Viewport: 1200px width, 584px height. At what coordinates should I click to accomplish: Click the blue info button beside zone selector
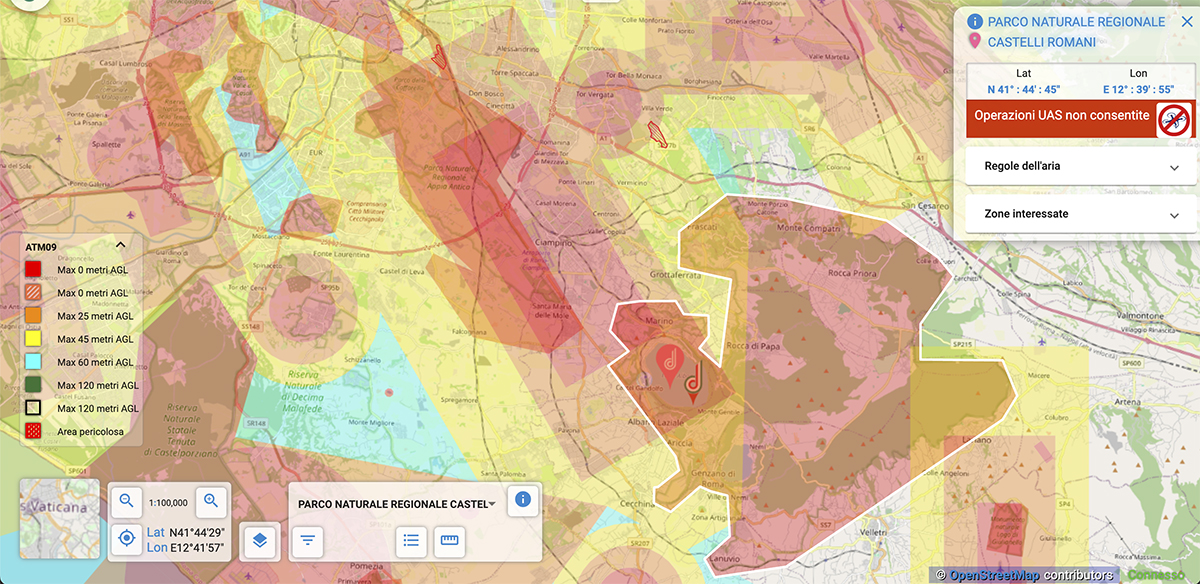pyautogui.click(x=521, y=500)
